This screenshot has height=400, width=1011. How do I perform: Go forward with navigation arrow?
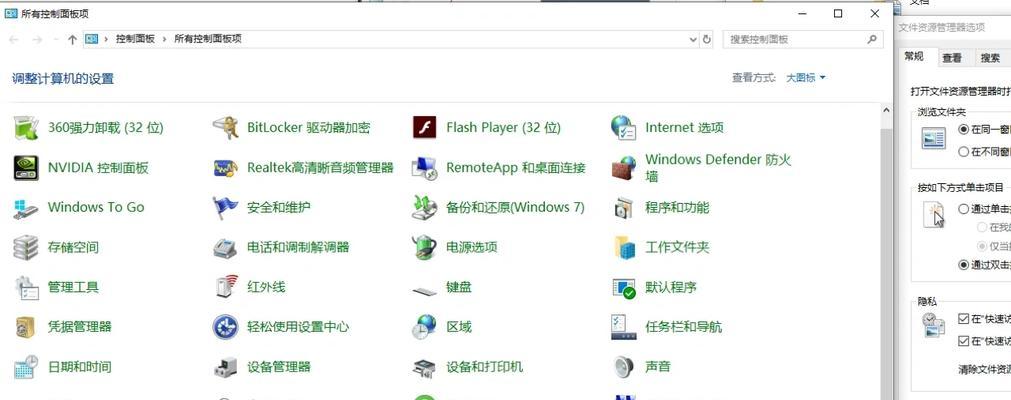click(x=37, y=40)
